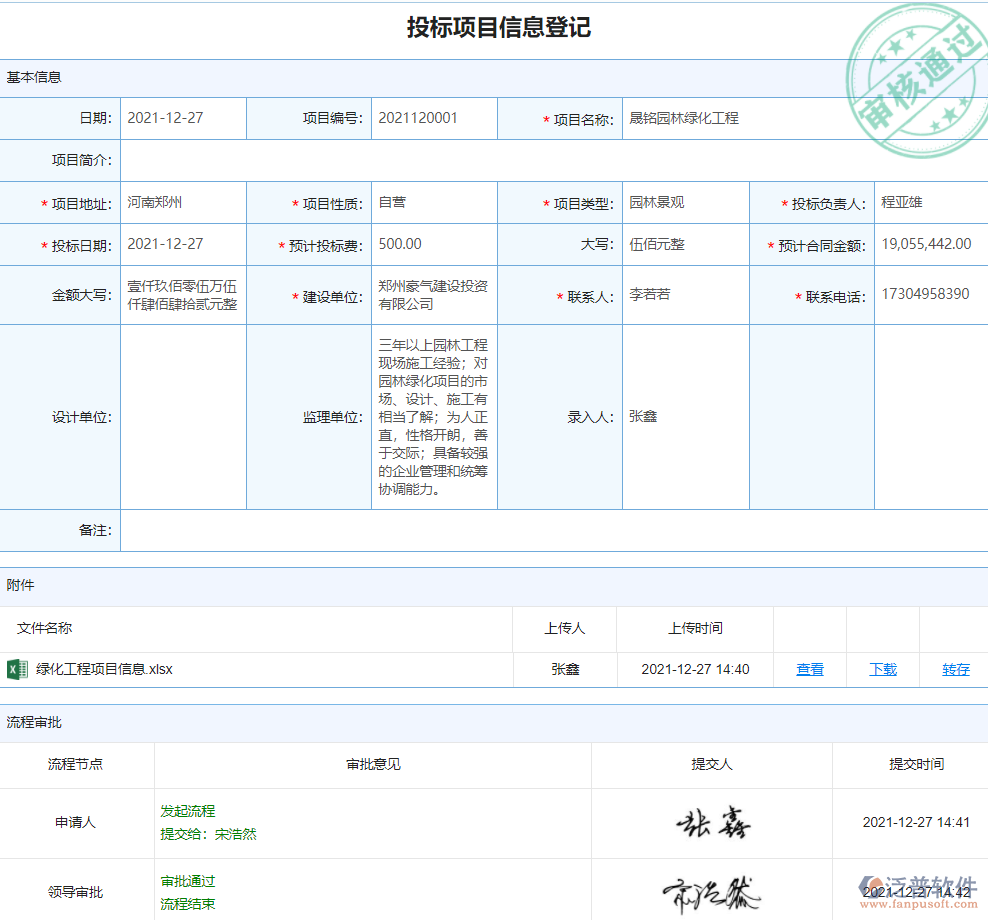
Task: Collapse the 附件 section header
Action: click(21, 585)
